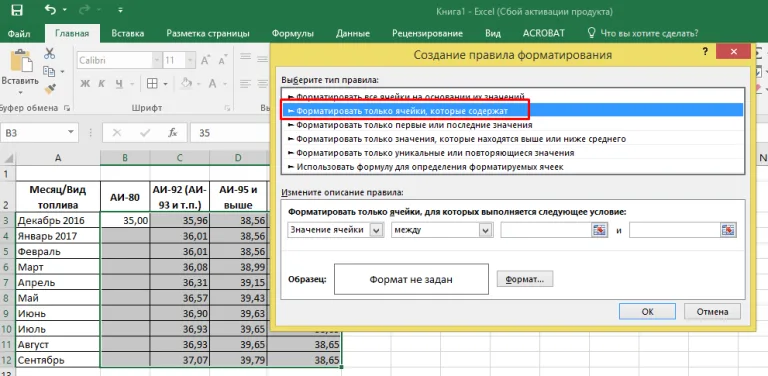Open the 'между' operator dropdown
Viewport: 768px width, 376px height.
click(441, 230)
